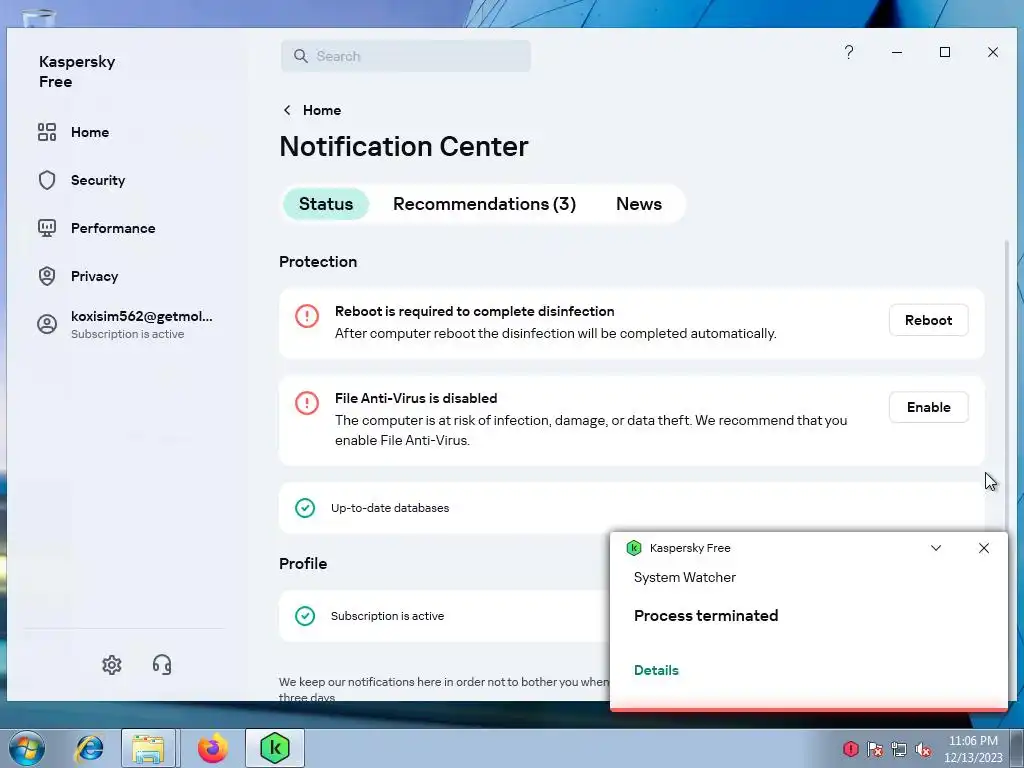Image resolution: width=1024 pixels, height=768 pixels.
Task: Open the Performance monitor section
Action: (97, 228)
